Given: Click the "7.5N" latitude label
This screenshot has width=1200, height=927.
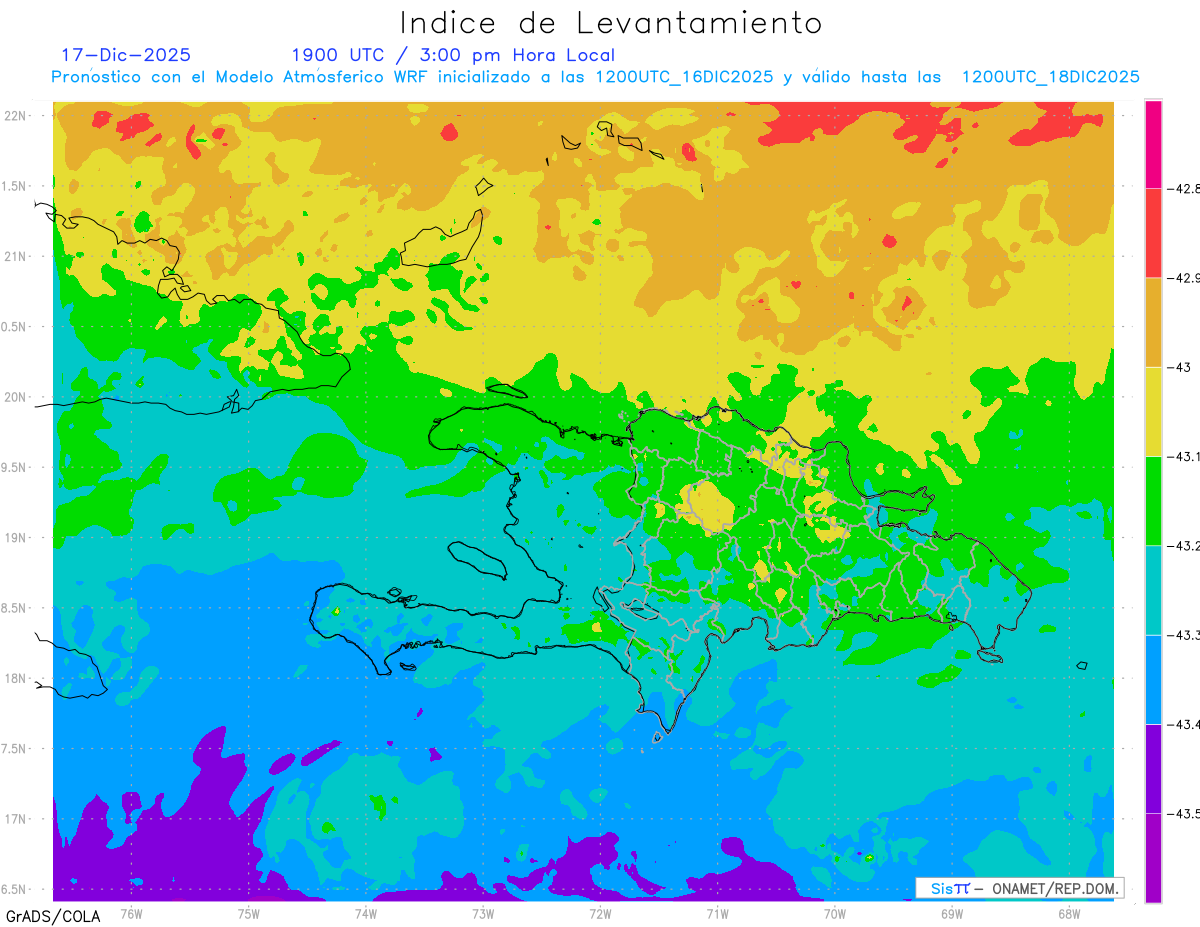Looking at the screenshot, I should 13,749.
